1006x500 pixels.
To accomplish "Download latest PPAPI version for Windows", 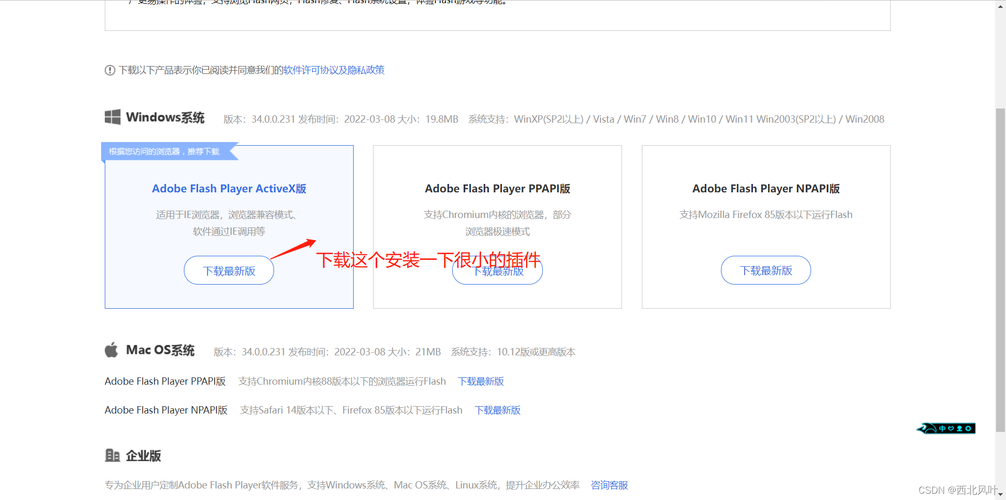I will (x=497, y=270).
